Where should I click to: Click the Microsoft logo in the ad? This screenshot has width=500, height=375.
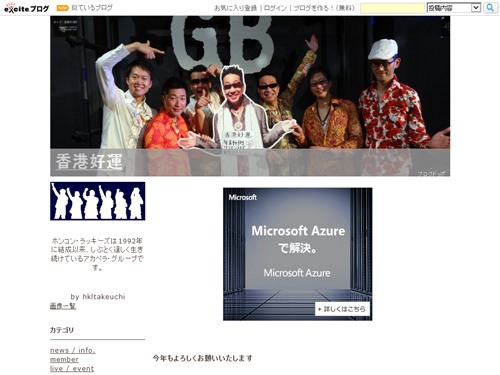(243, 197)
